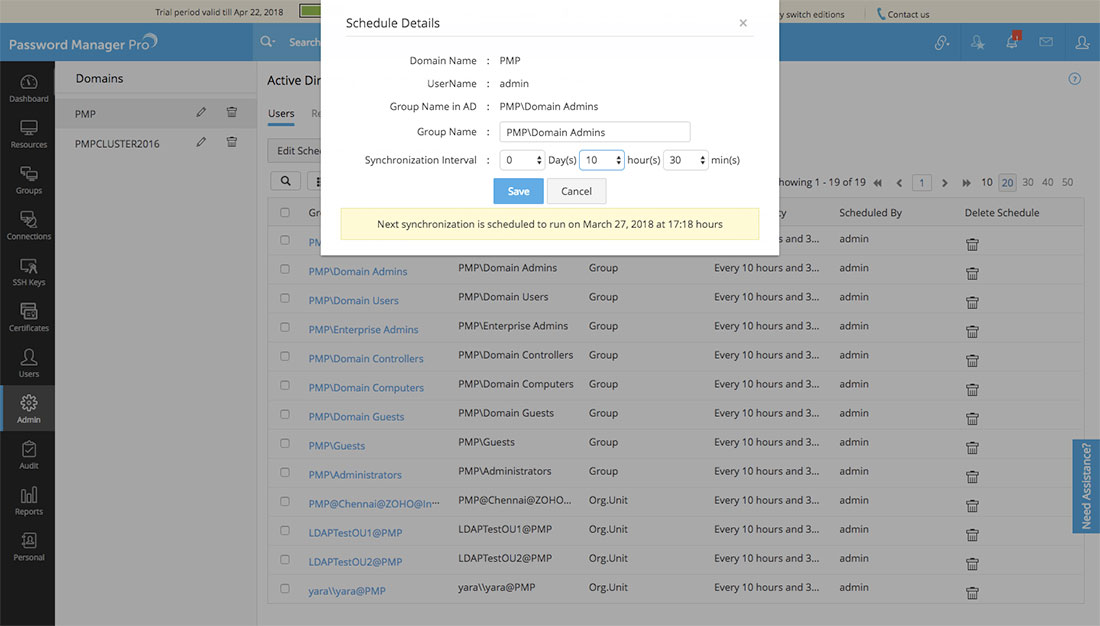Select the yara\\yara@PMP row checkbox
Image resolution: width=1100 pixels, height=626 pixels.
click(286, 588)
